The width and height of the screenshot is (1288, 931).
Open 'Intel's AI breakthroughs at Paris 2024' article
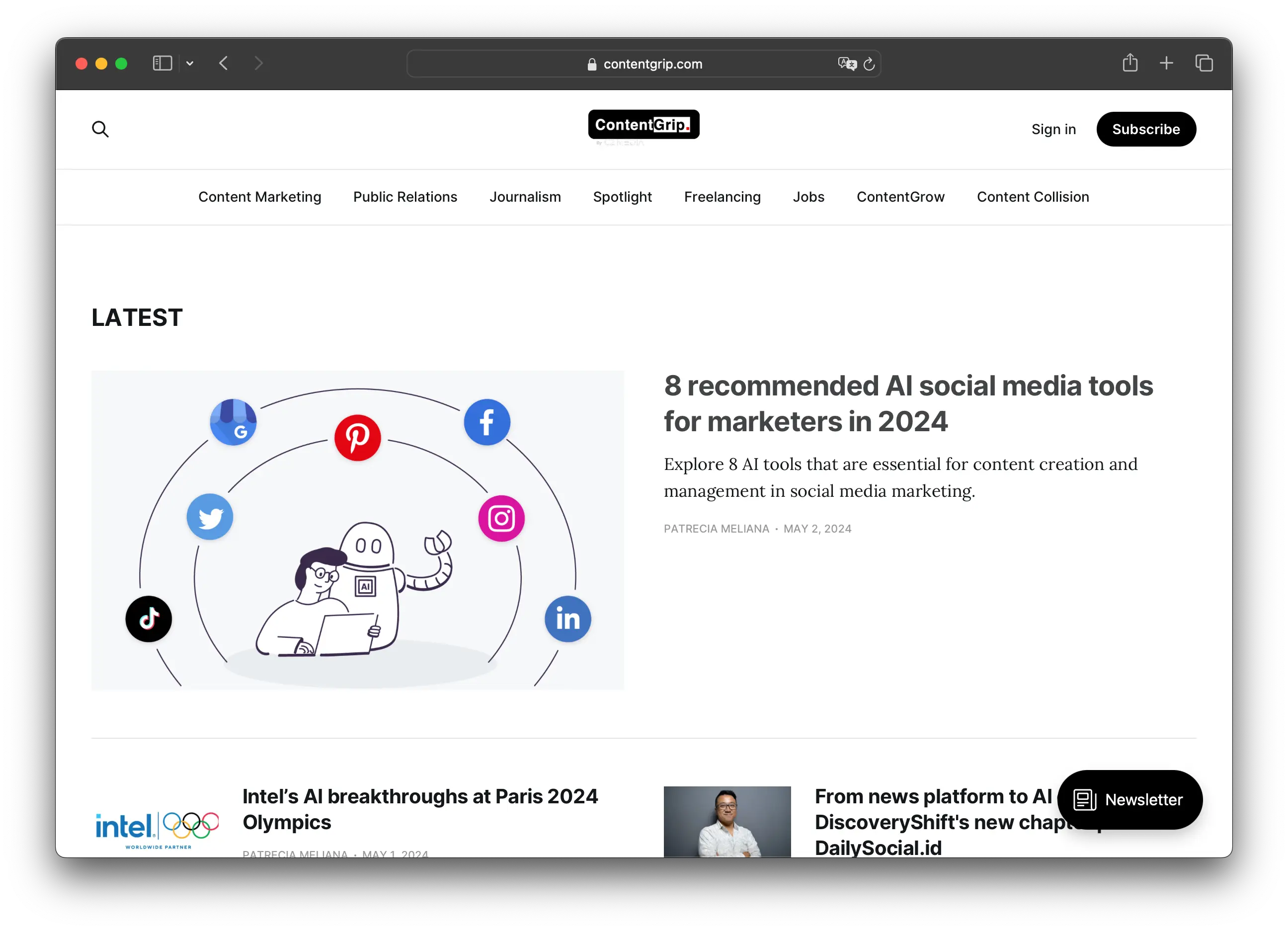(x=420, y=809)
